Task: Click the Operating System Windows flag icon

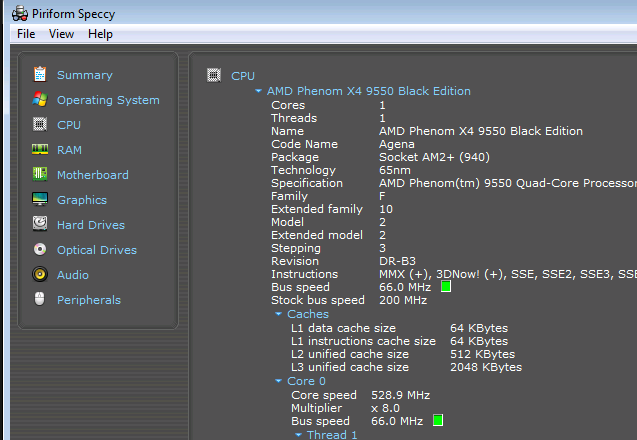Action: (40, 99)
